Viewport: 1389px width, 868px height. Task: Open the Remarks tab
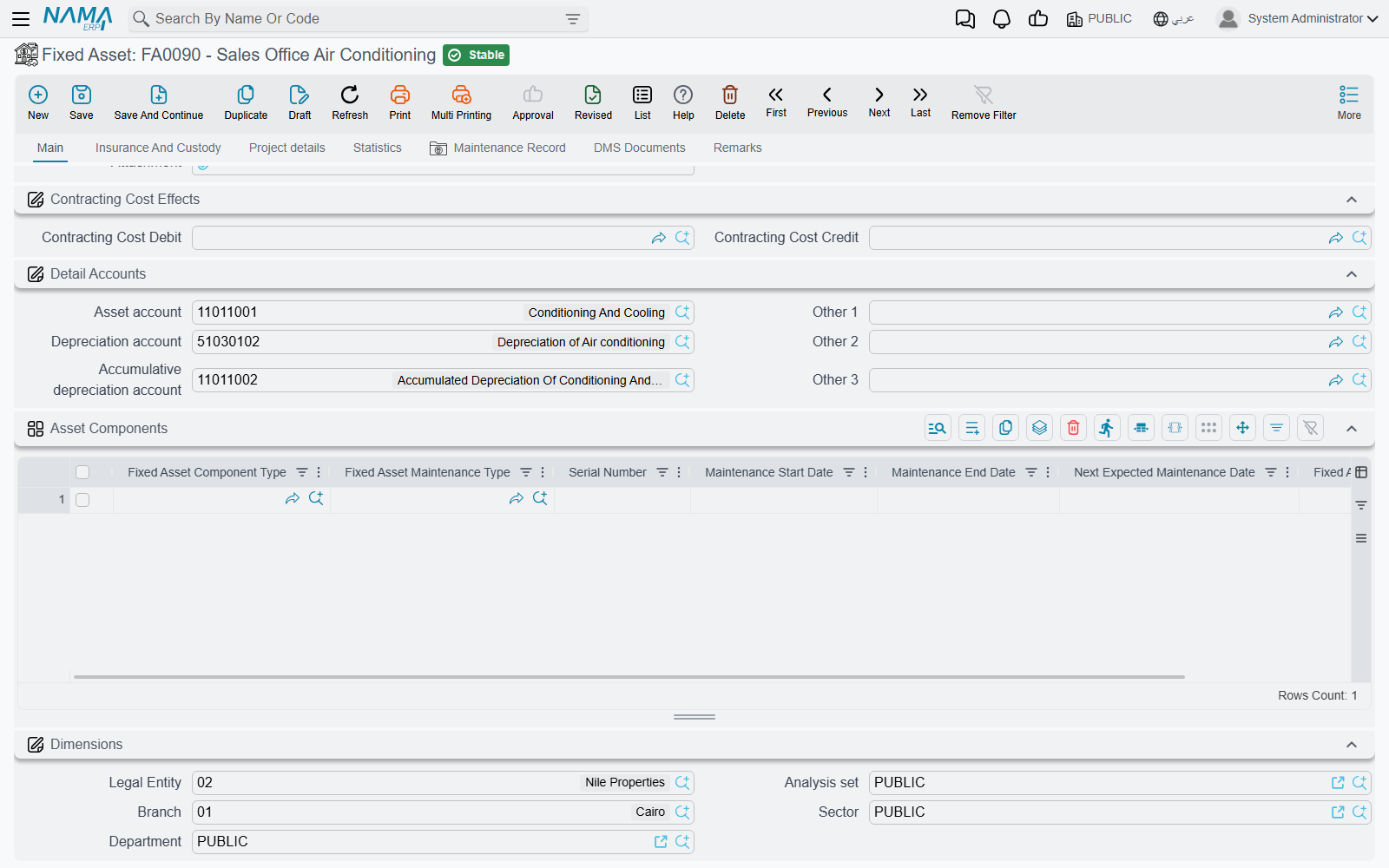tap(738, 148)
